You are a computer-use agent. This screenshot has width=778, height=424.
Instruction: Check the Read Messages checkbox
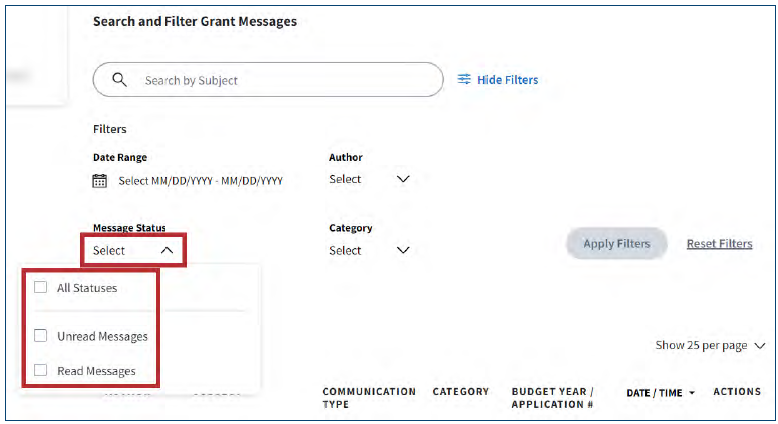41,371
